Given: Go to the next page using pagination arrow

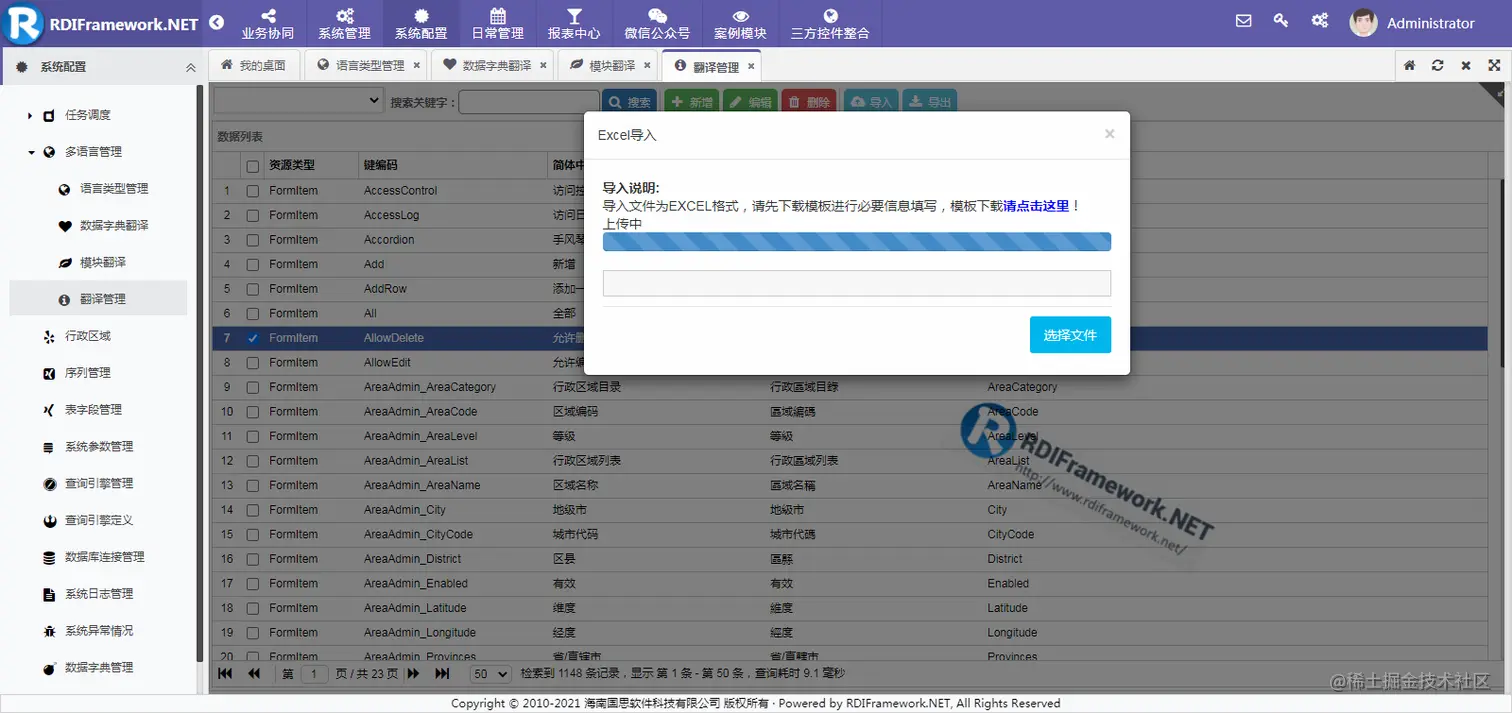Looking at the screenshot, I should click(x=414, y=673).
